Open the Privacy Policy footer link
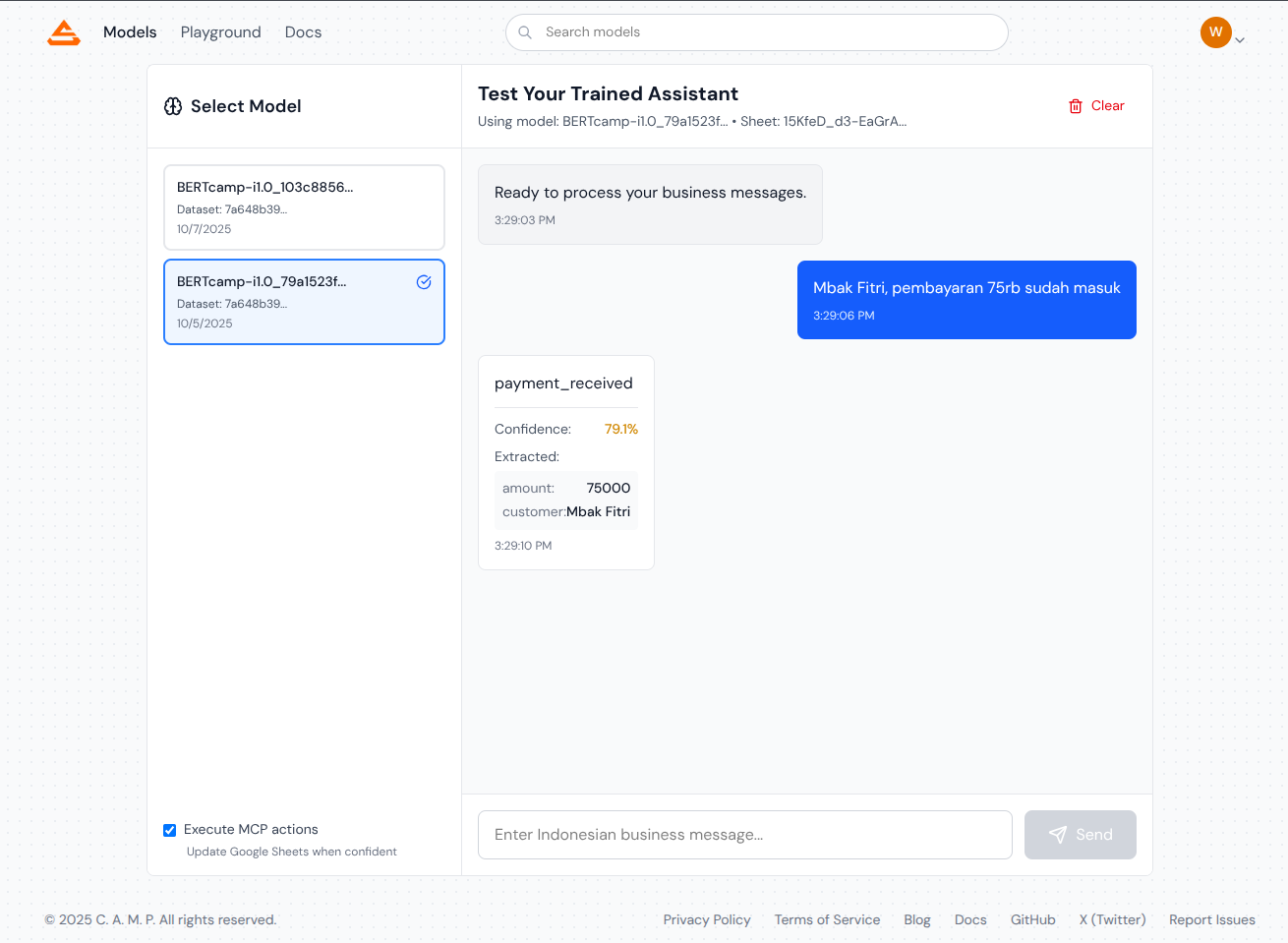 coord(707,920)
